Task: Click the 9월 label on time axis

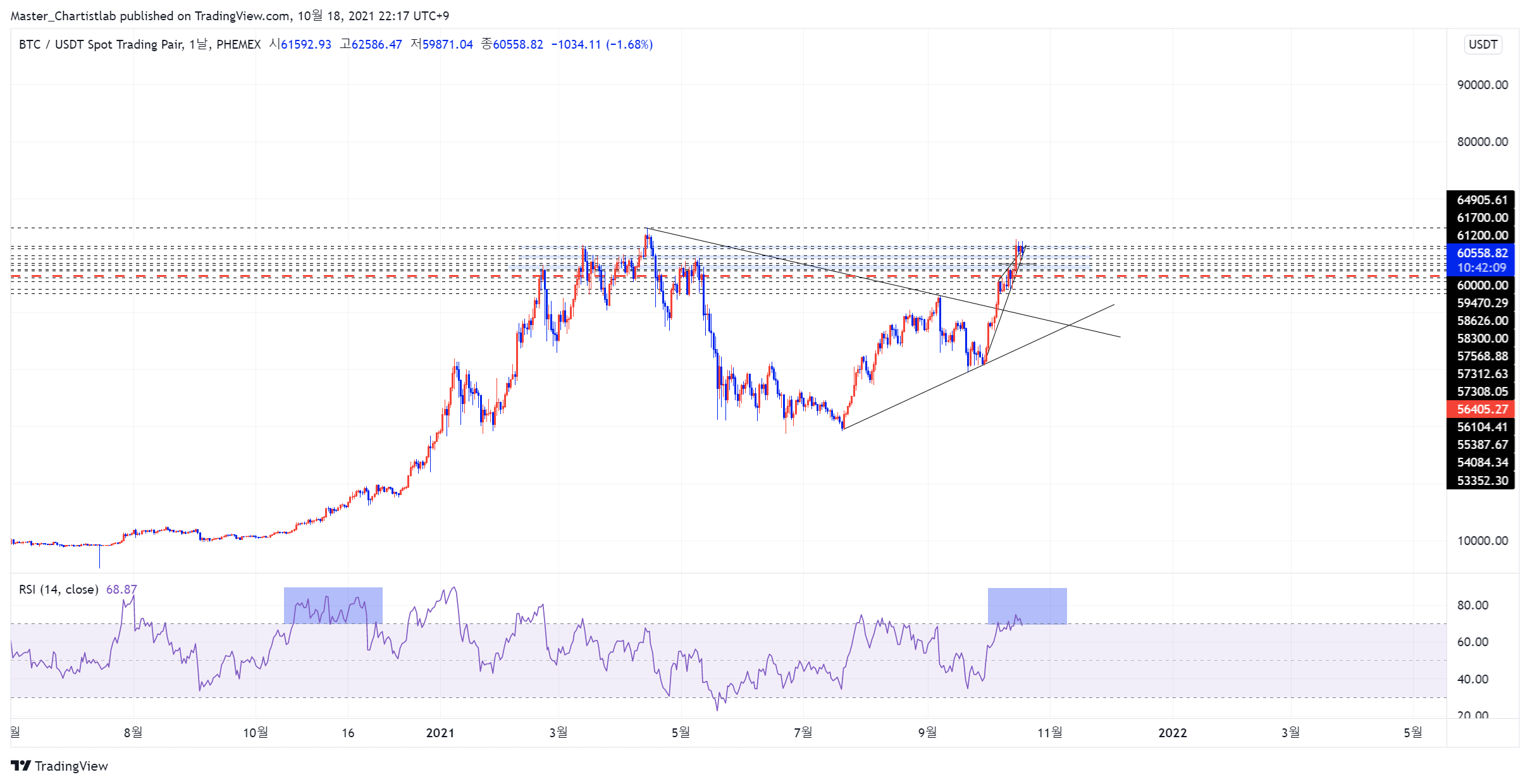Action: pyautogui.click(x=928, y=733)
